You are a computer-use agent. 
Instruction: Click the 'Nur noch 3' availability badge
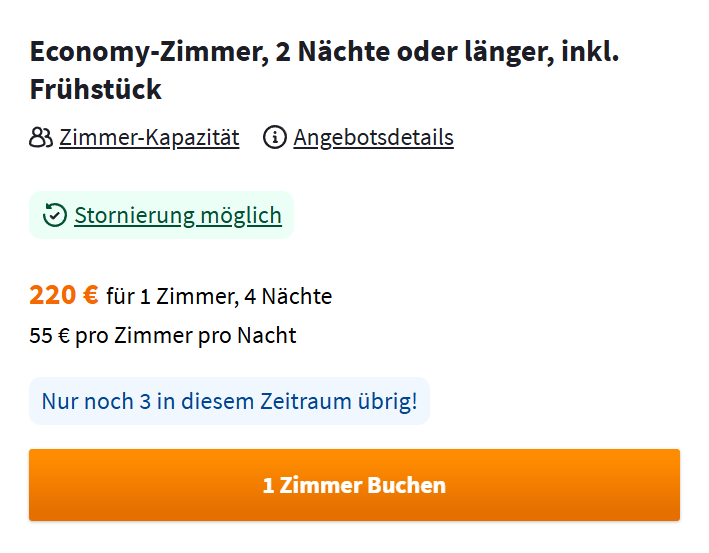(x=229, y=401)
